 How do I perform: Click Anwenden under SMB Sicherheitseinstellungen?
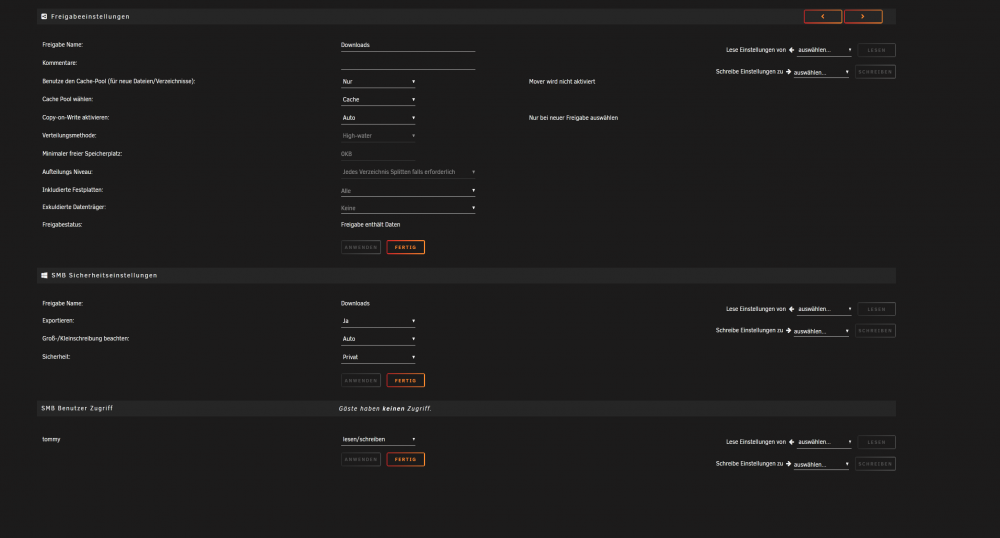[361, 381]
